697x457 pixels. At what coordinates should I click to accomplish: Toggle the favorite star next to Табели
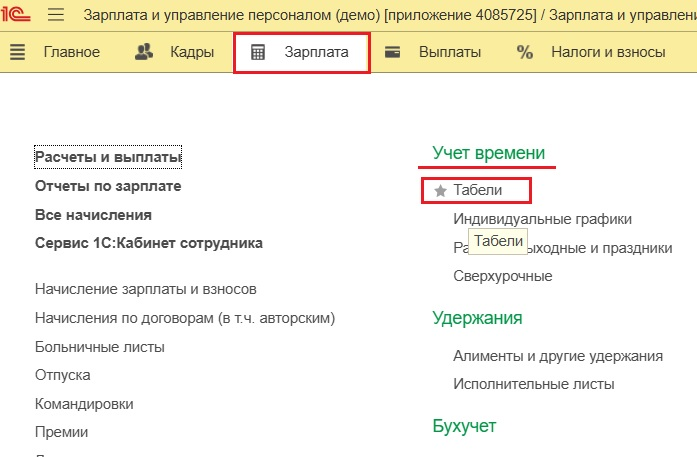[441, 191]
